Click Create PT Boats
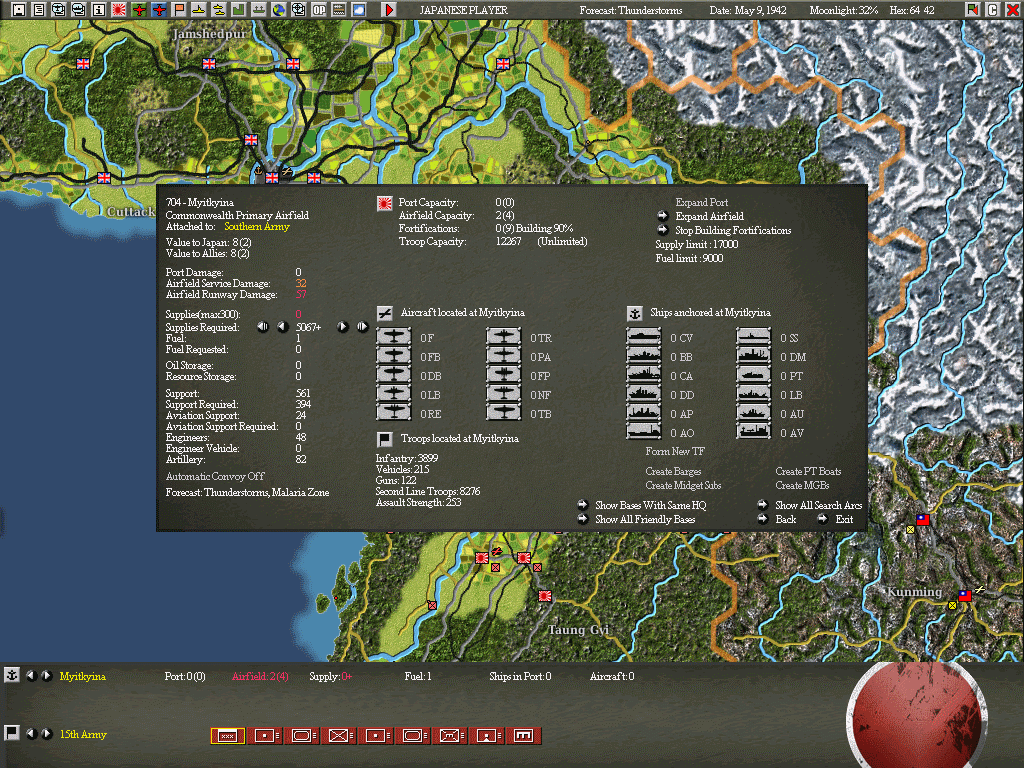1024x768 pixels. click(x=808, y=471)
